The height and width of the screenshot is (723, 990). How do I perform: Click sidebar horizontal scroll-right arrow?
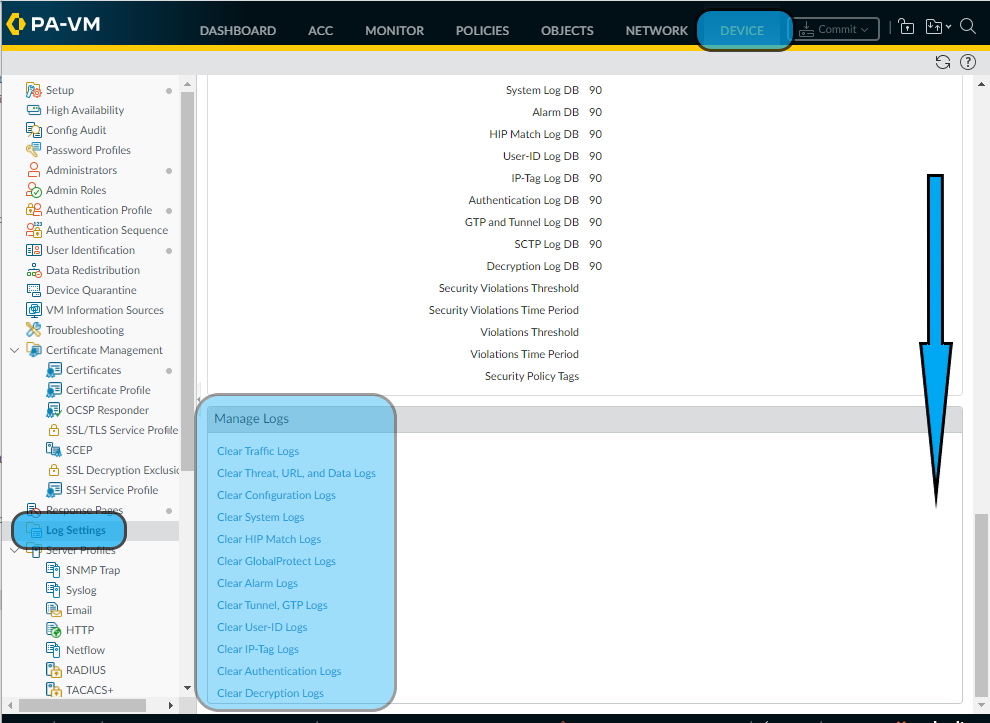[x=170, y=705]
